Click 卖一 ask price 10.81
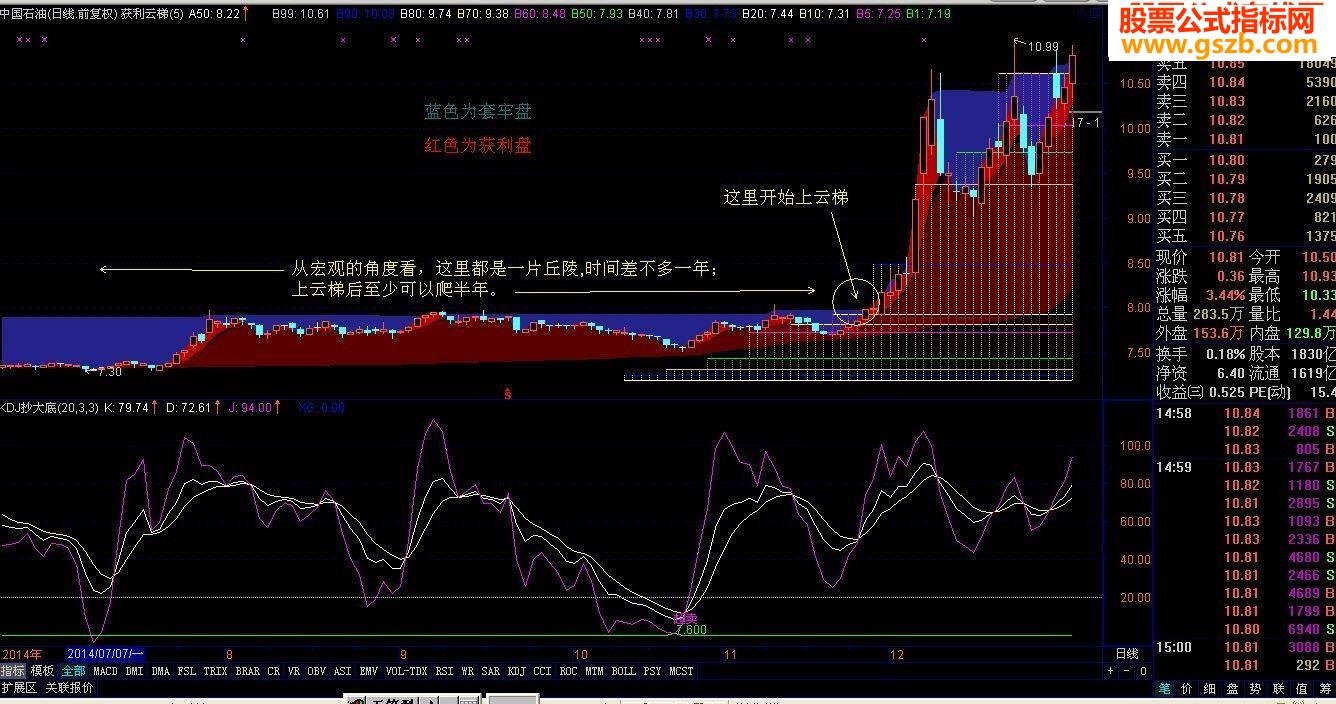 tap(1227, 139)
